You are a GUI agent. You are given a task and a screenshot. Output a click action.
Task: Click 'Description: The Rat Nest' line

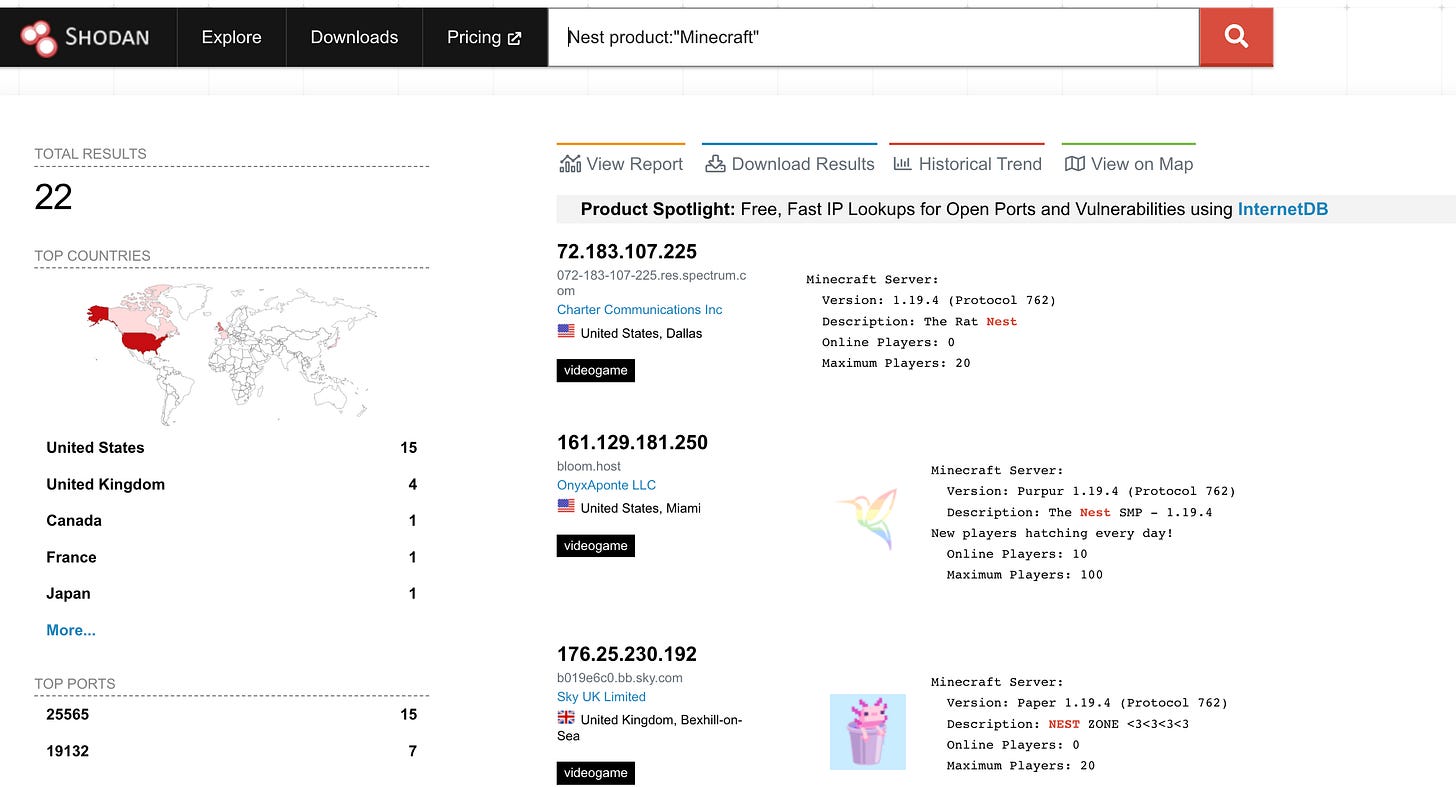pyautogui.click(x=919, y=321)
